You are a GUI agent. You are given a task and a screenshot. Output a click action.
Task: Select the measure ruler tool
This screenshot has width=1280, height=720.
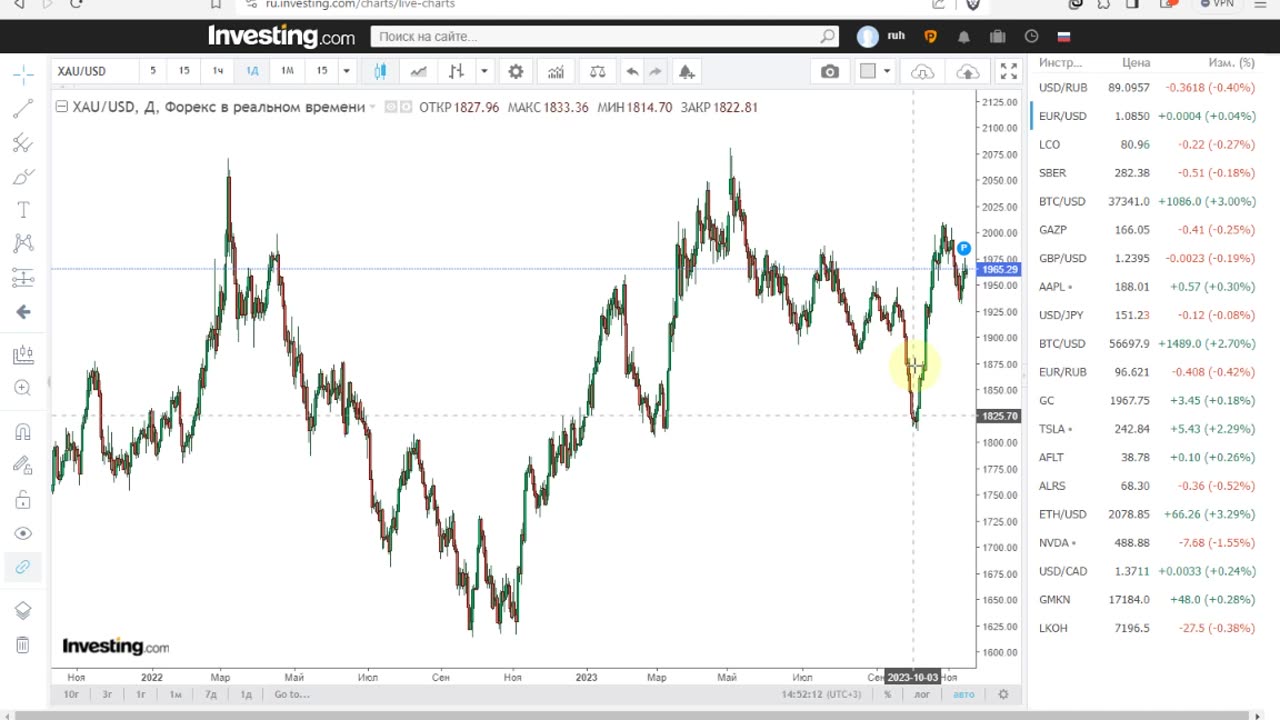click(x=23, y=355)
